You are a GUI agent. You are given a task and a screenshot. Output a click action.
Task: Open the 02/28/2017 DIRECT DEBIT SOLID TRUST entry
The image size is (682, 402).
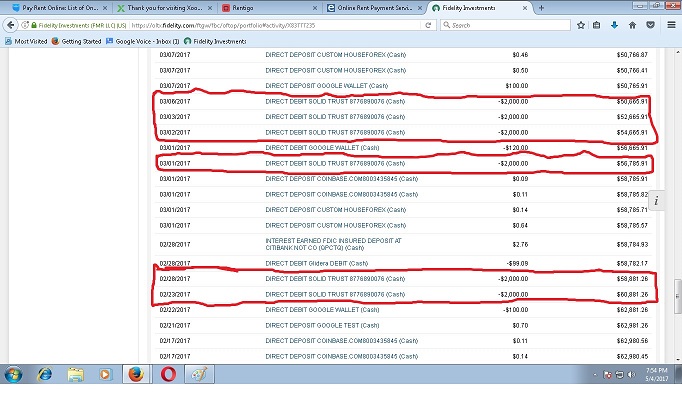click(335, 279)
